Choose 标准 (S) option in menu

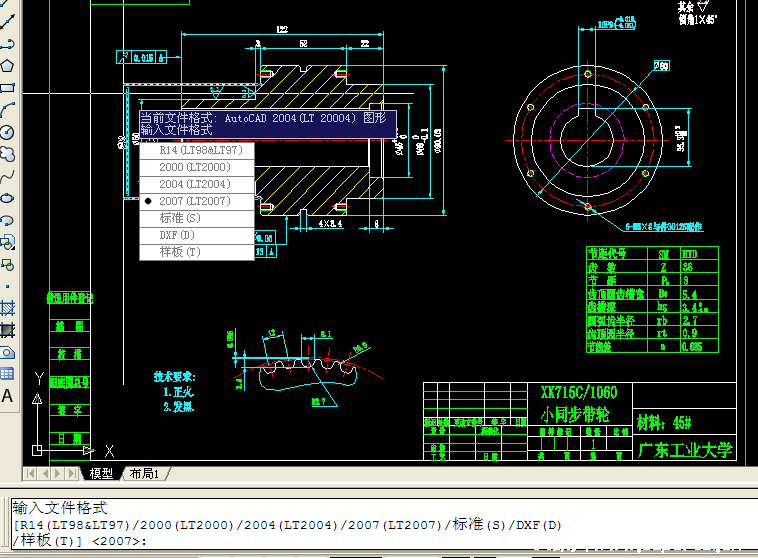[197, 218]
